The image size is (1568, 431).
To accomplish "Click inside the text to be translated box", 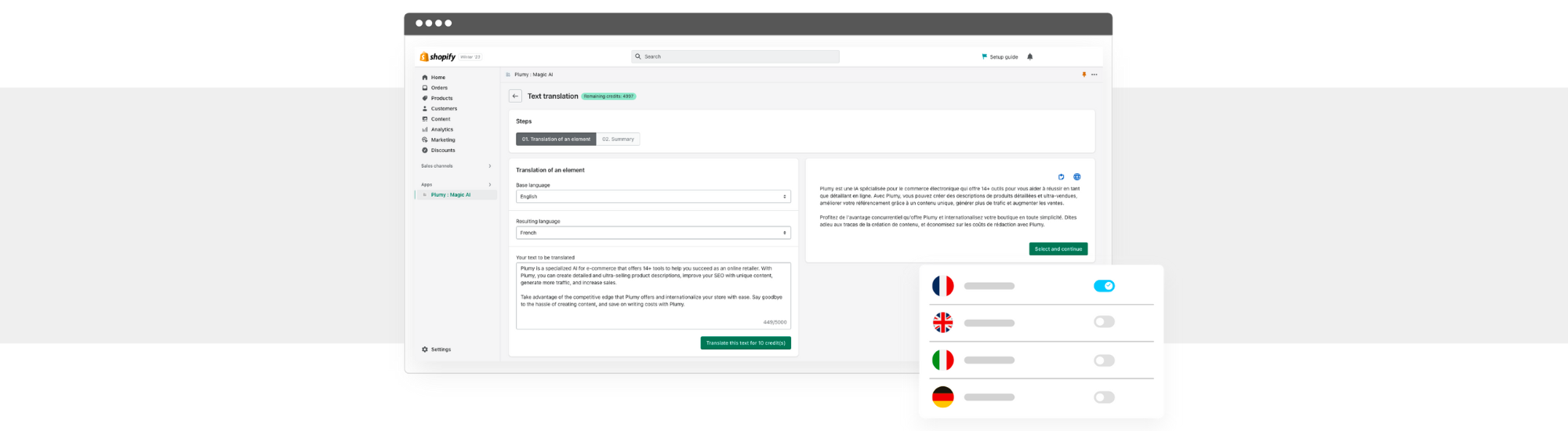I will pyautogui.click(x=653, y=295).
